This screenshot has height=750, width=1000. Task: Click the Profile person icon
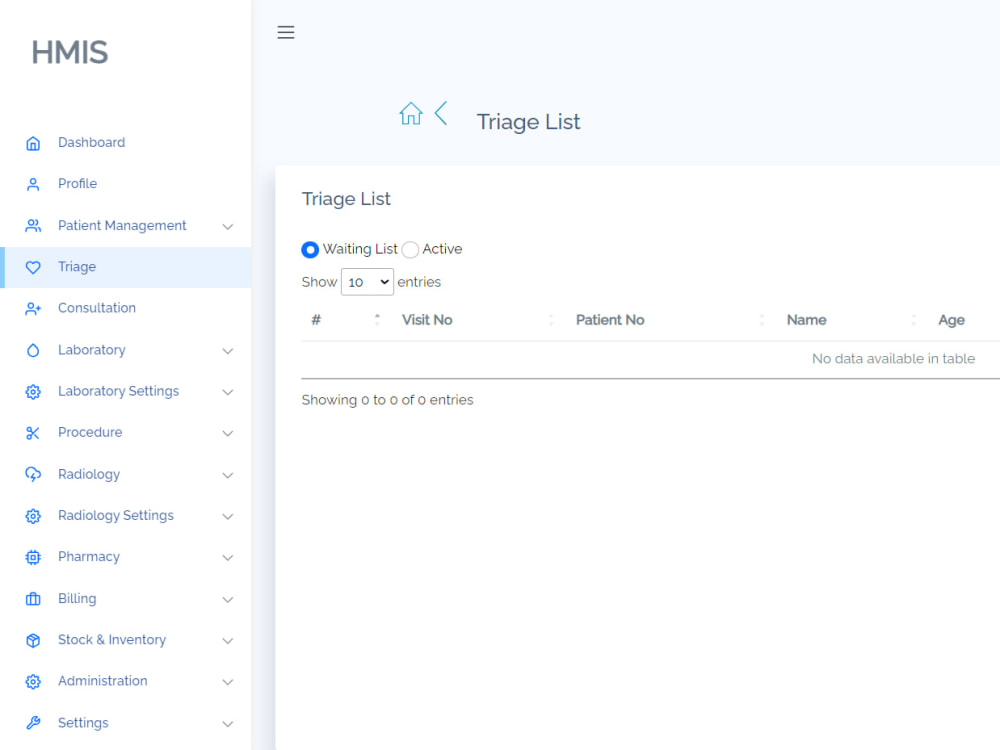tap(33, 184)
